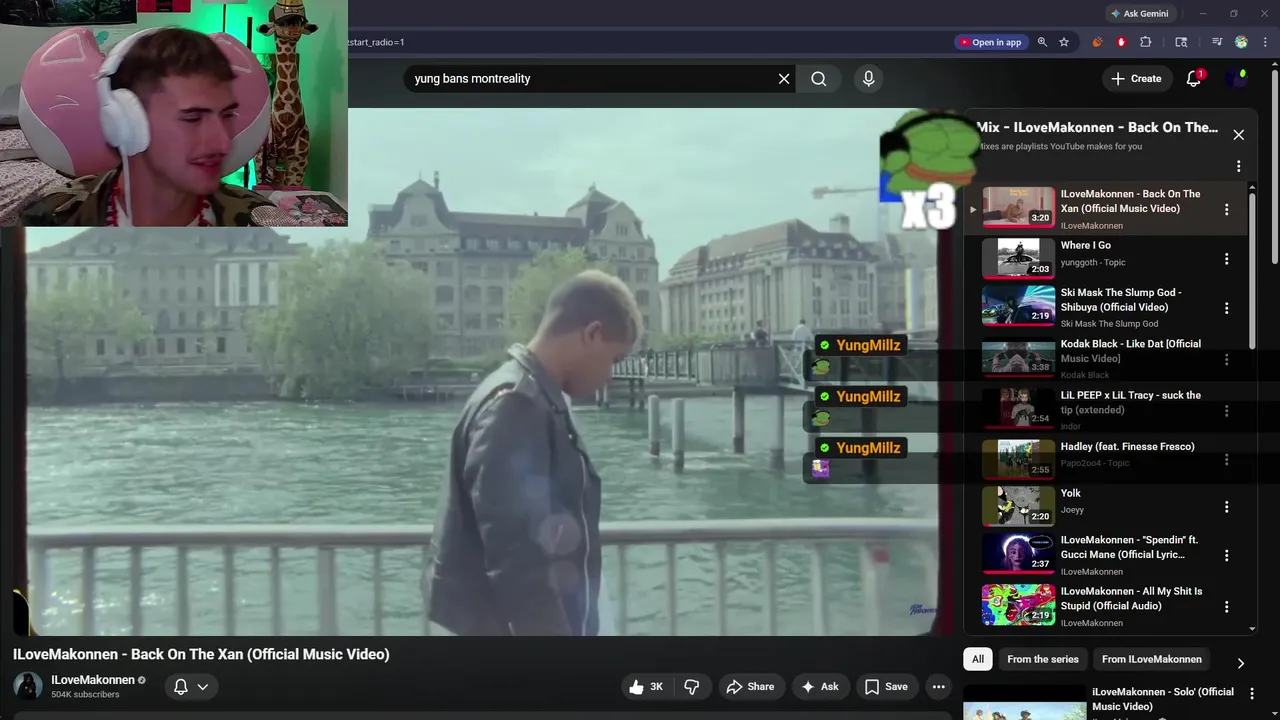1280x720 pixels.
Task: Open YouTube notifications bell
Action: pos(1194,79)
